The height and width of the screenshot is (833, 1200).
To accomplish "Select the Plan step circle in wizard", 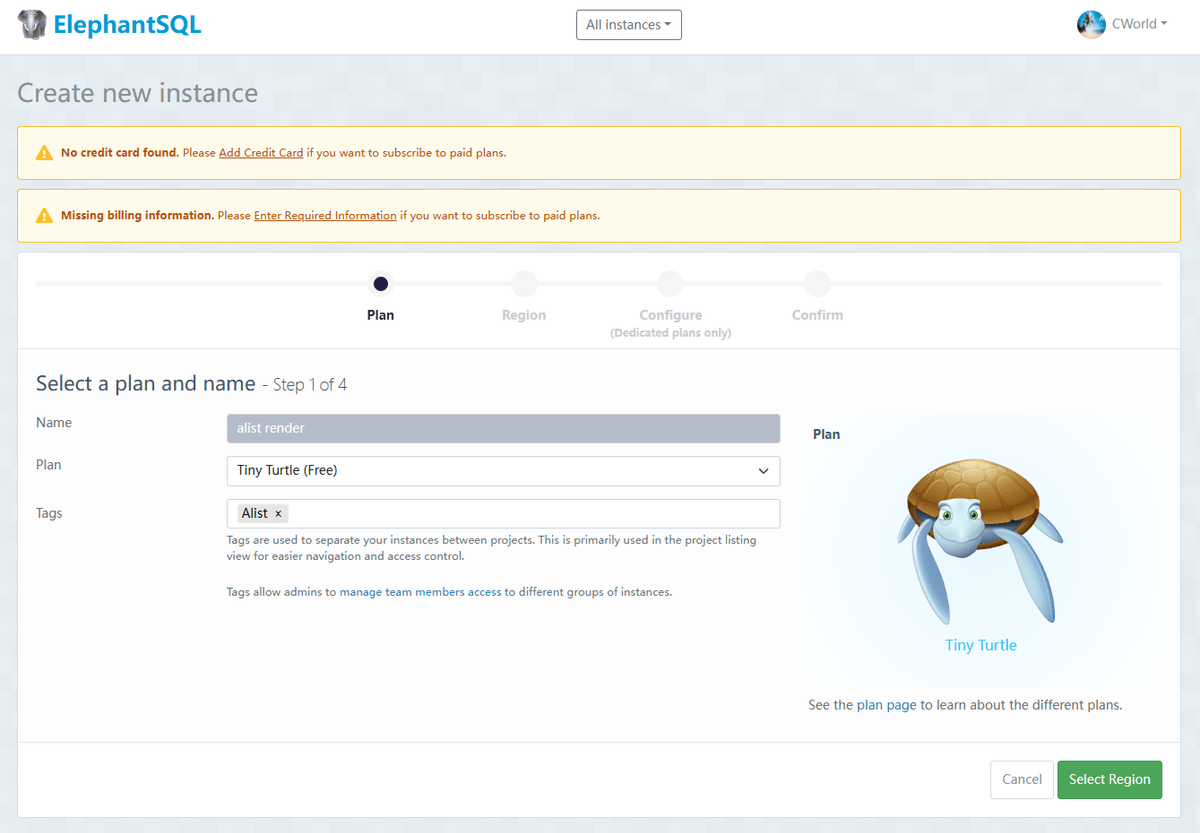I will pos(380,284).
